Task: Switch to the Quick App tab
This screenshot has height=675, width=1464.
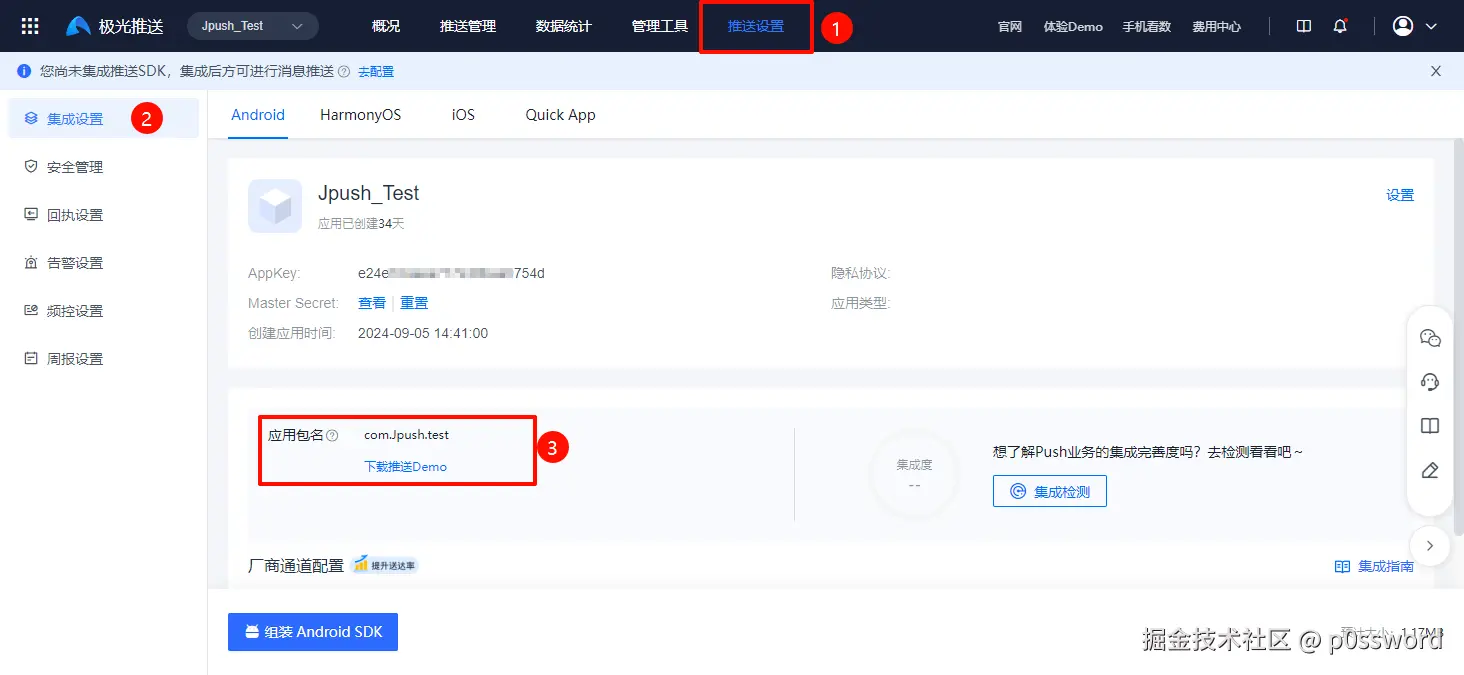Action: 561,115
